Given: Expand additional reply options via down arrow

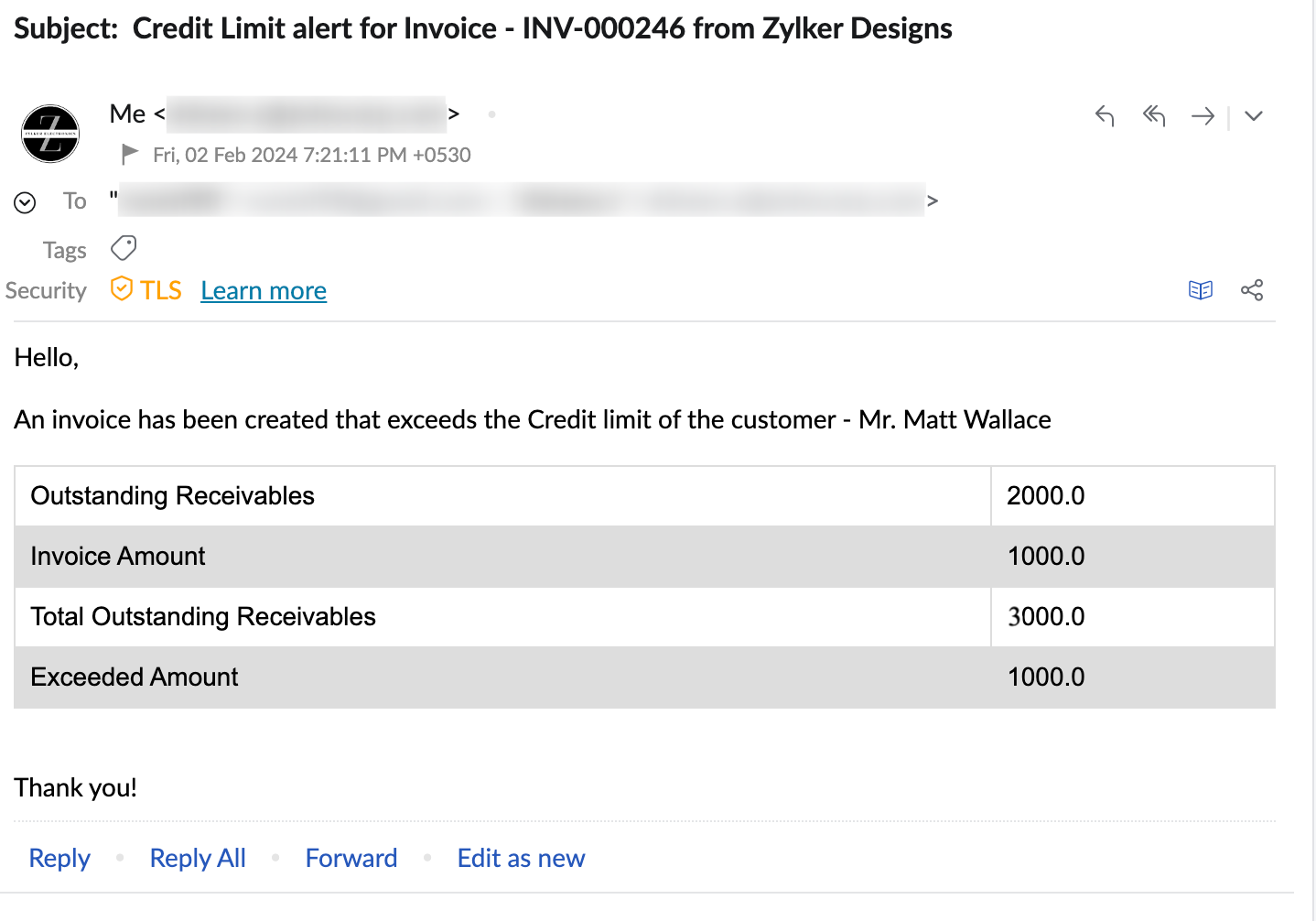Looking at the screenshot, I should pyautogui.click(x=1253, y=116).
